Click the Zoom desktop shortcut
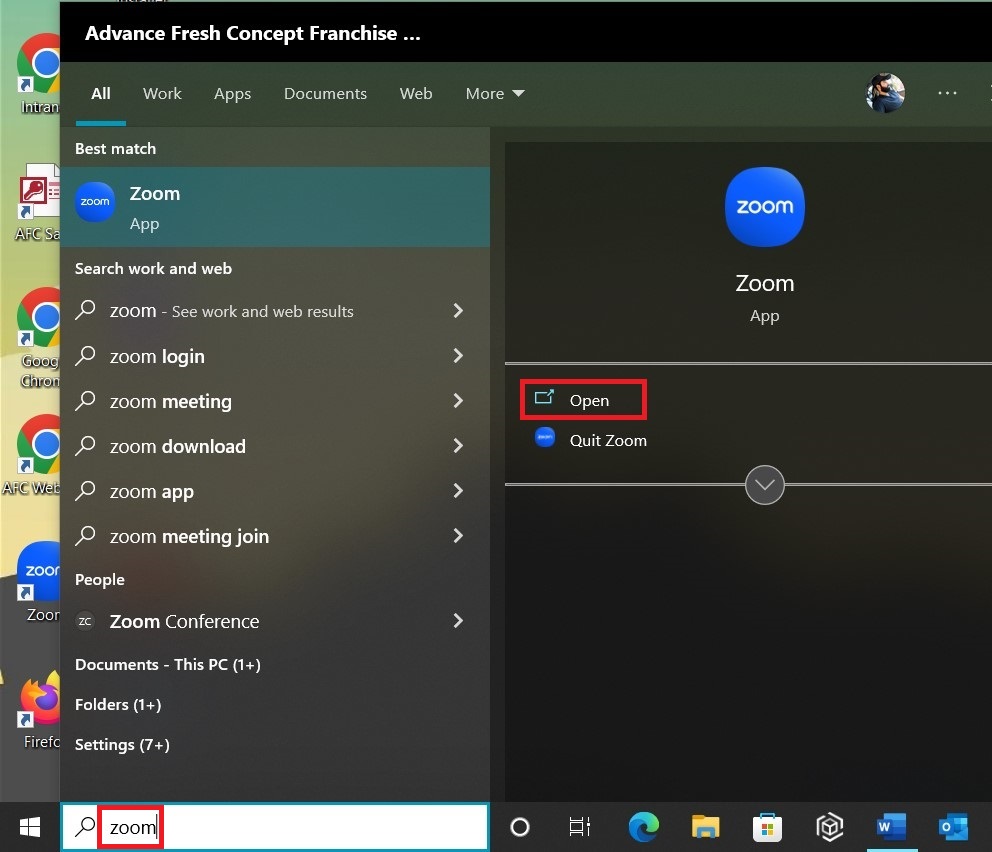992x852 pixels. click(x=39, y=582)
